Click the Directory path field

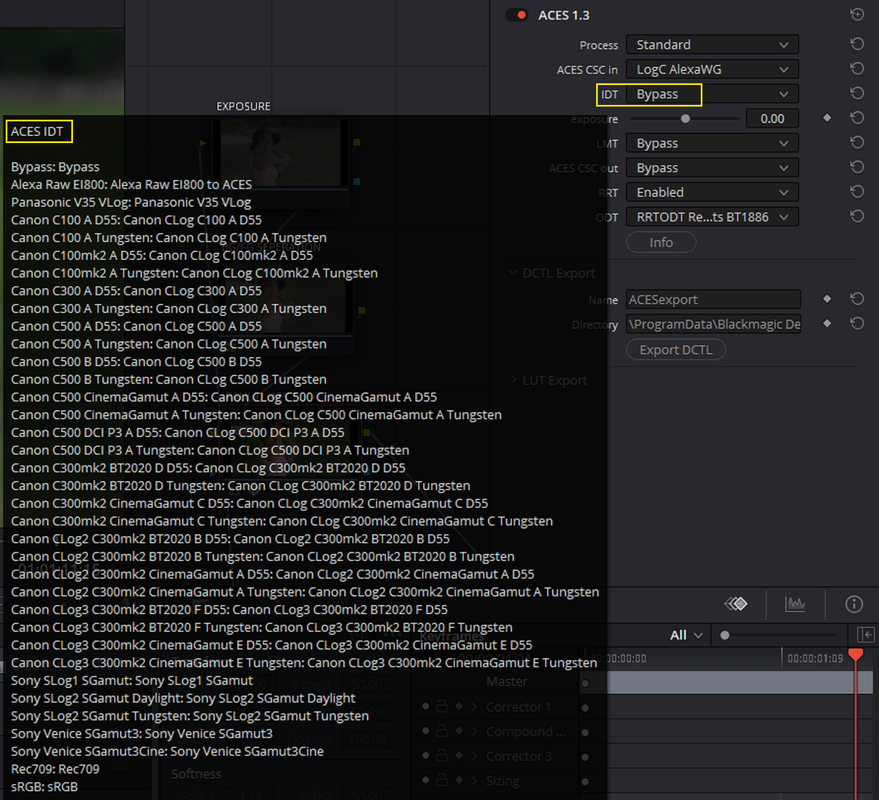[713, 324]
